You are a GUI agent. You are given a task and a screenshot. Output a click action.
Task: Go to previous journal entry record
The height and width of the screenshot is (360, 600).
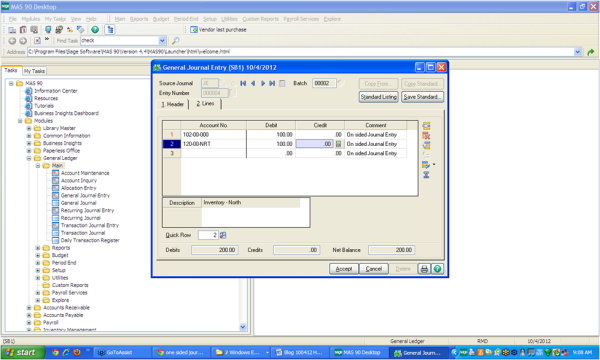253,83
